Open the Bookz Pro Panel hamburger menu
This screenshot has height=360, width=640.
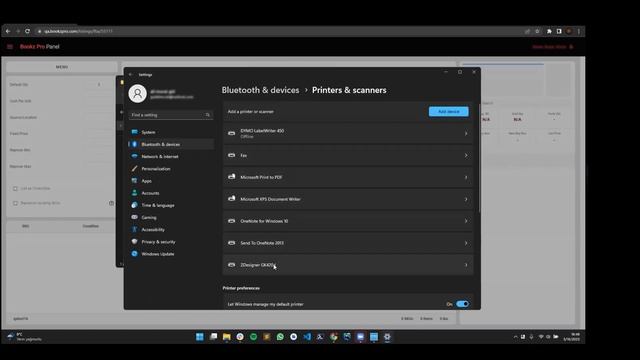(10, 47)
